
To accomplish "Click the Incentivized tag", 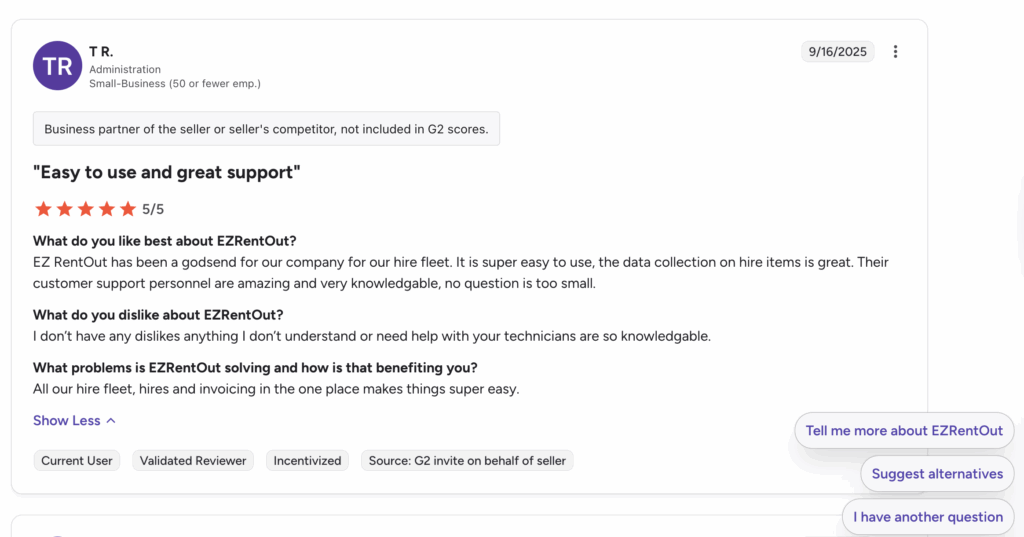I will tap(307, 461).
